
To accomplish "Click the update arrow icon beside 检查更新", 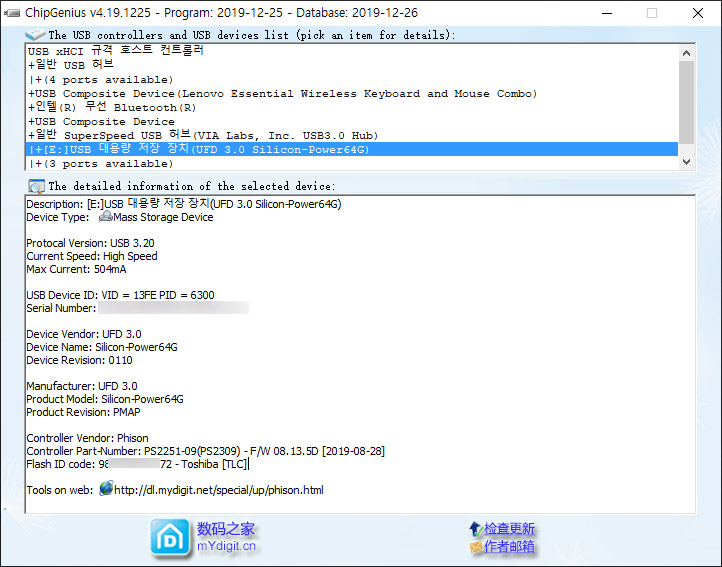I will (476, 529).
